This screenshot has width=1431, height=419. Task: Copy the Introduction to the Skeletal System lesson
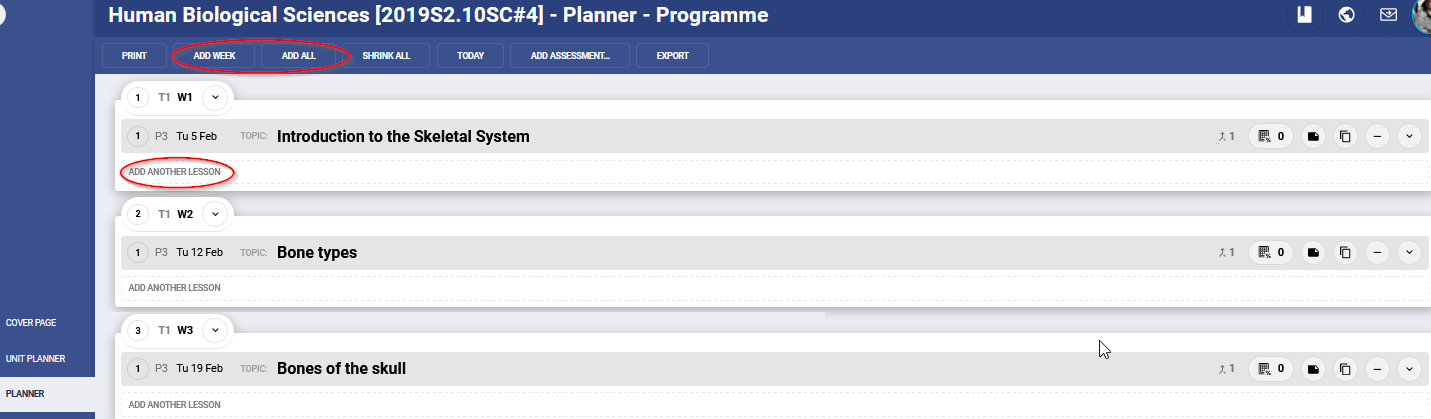(1345, 136)
